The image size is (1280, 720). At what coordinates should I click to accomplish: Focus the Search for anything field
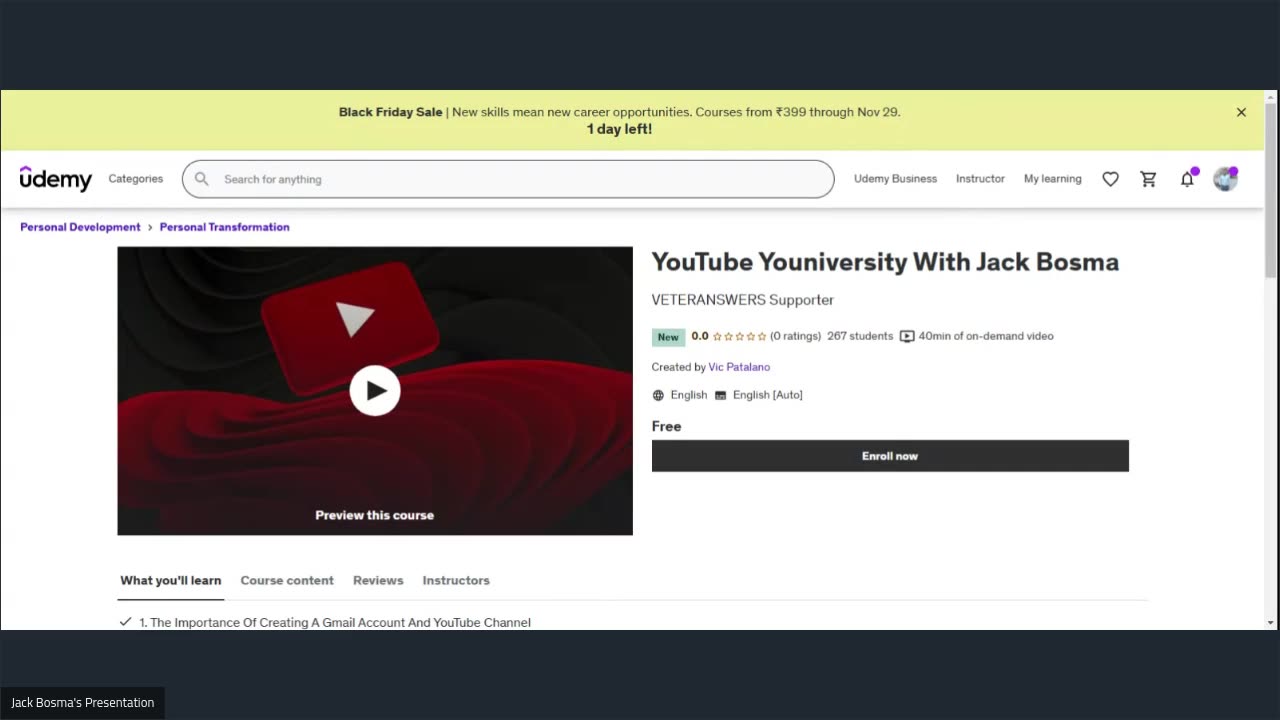[508, 179]
